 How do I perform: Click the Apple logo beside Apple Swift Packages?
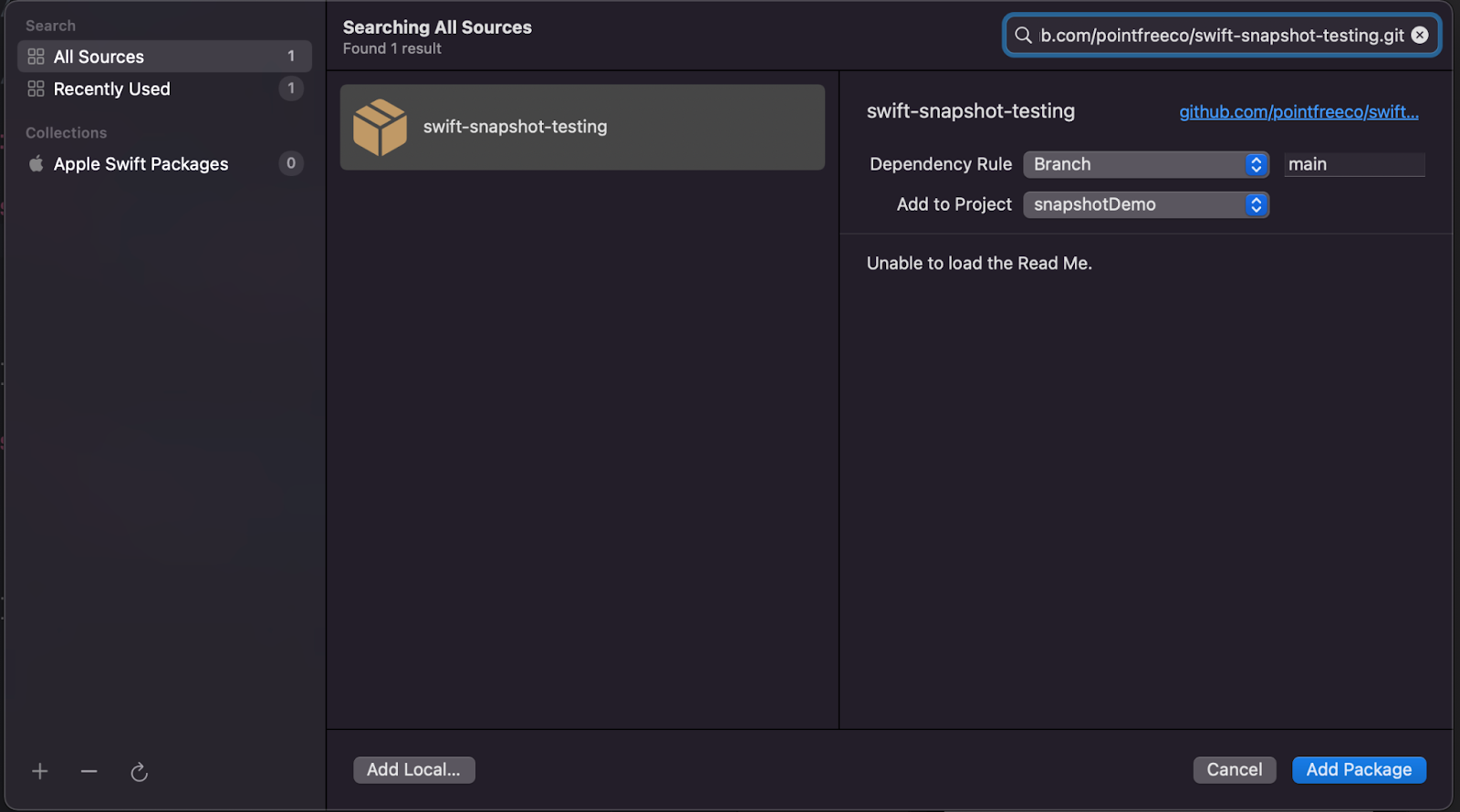36,163
